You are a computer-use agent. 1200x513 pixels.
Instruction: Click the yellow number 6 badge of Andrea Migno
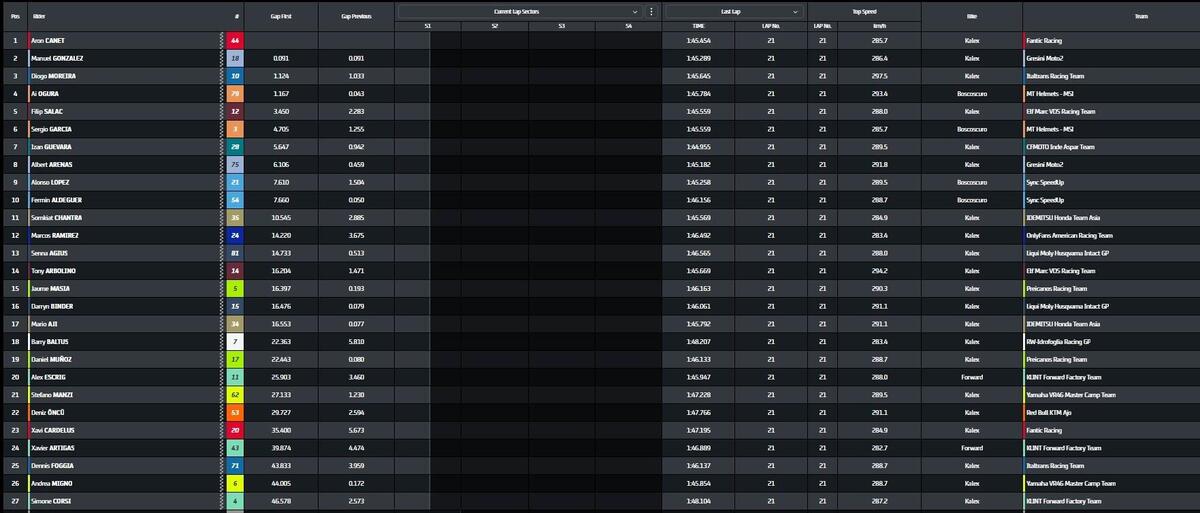(x=235, y=483)
